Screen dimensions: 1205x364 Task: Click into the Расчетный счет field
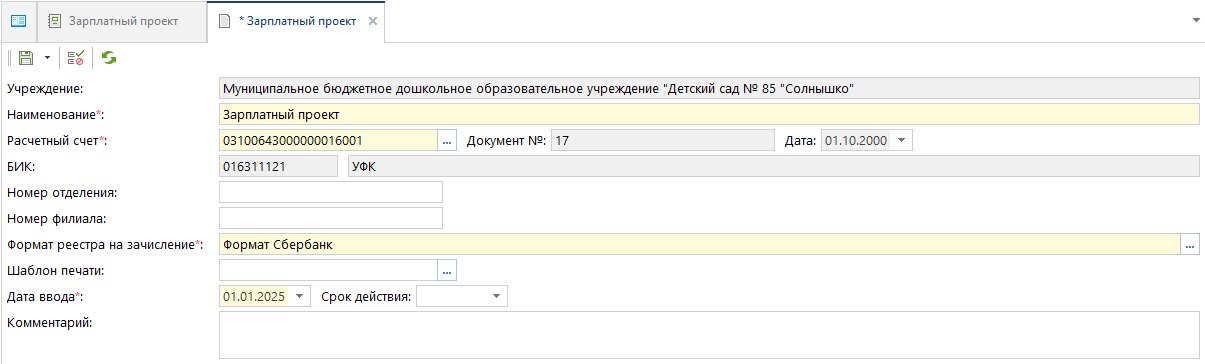pyautogui.click(x=328, y=141)
